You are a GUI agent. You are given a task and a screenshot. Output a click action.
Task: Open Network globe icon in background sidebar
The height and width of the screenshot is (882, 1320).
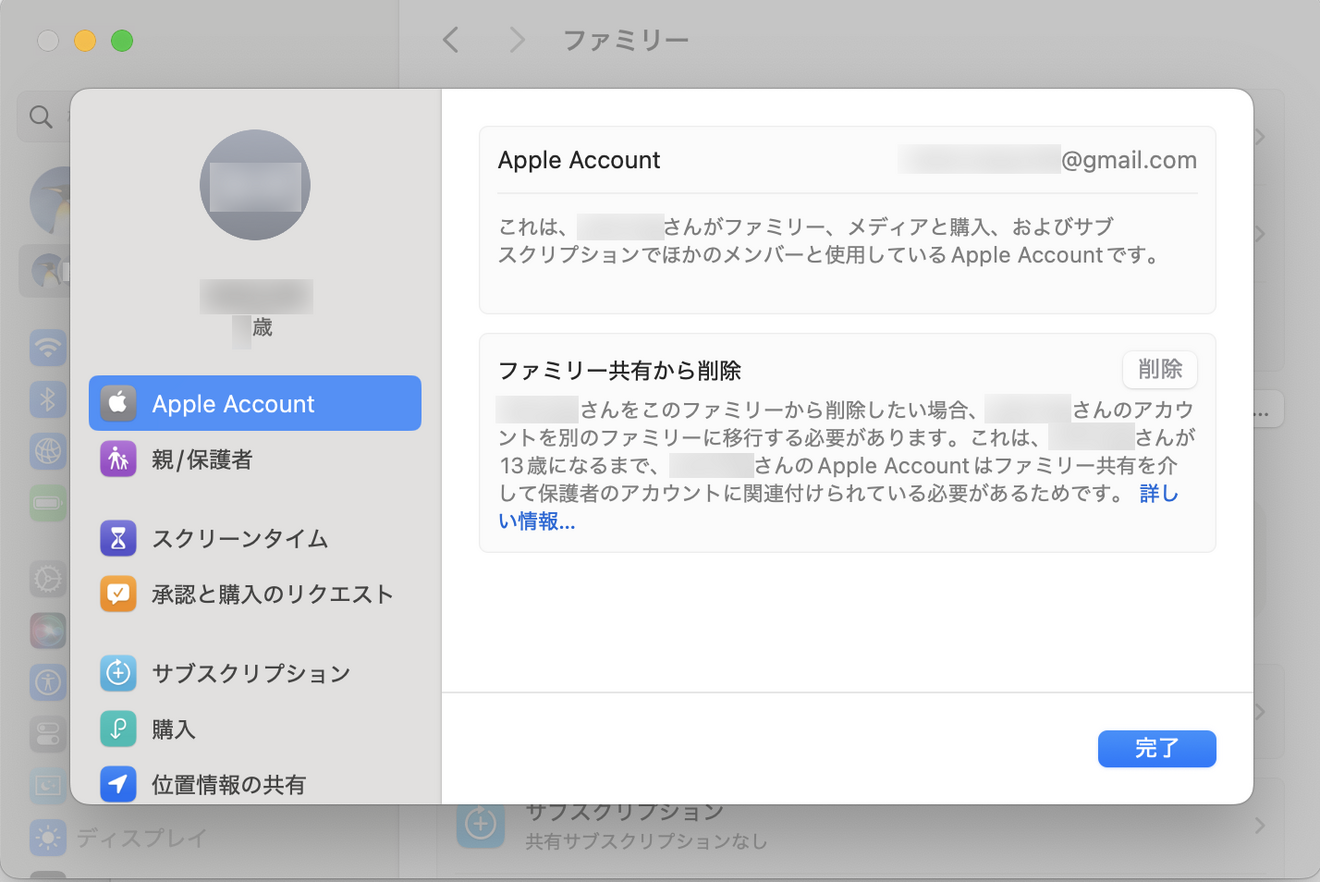tap(48, 452)
